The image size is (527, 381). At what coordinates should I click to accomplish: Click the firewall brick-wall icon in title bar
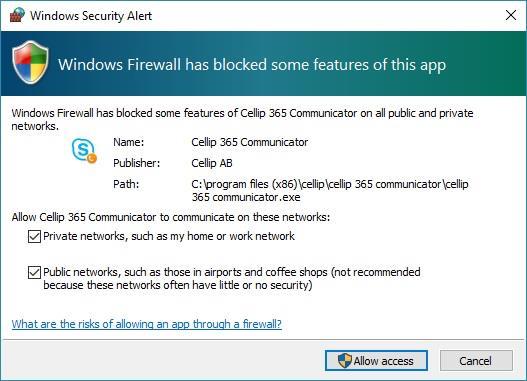[x=17, y=15]
